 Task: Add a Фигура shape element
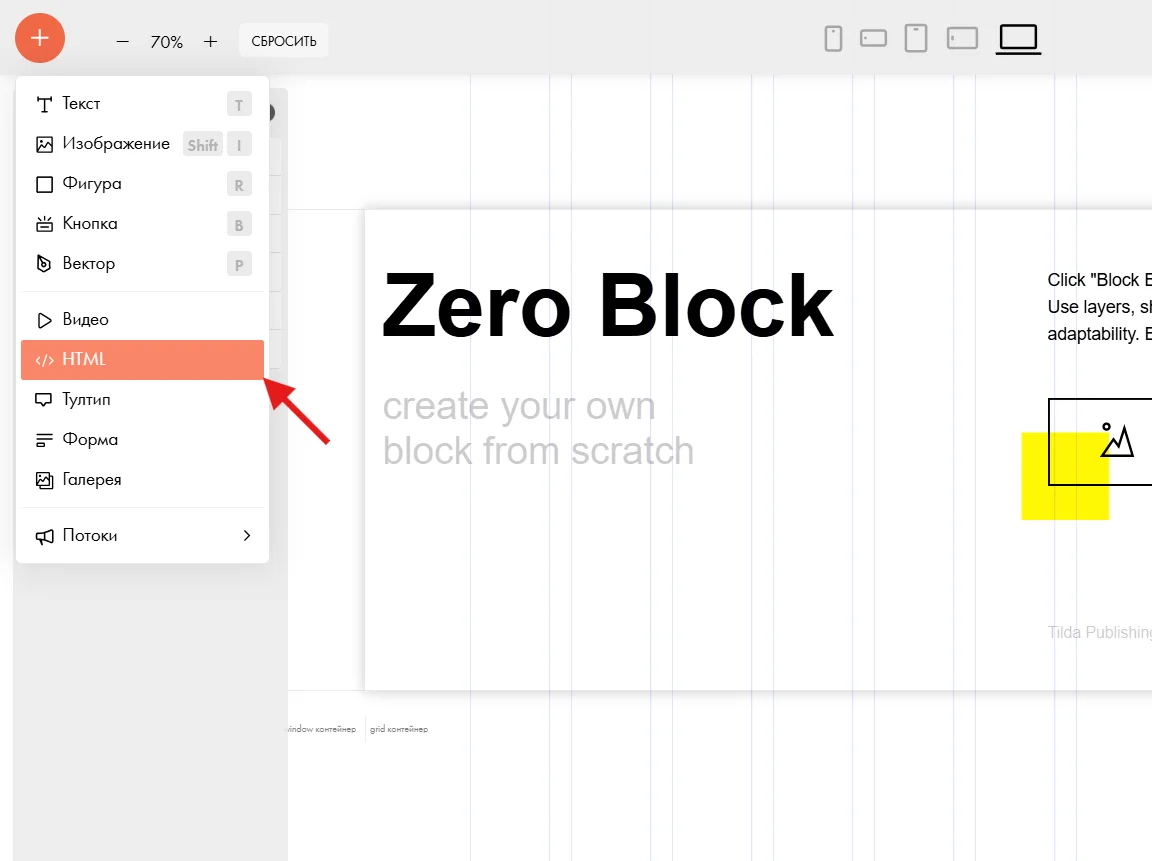click(x=143, y=184)
